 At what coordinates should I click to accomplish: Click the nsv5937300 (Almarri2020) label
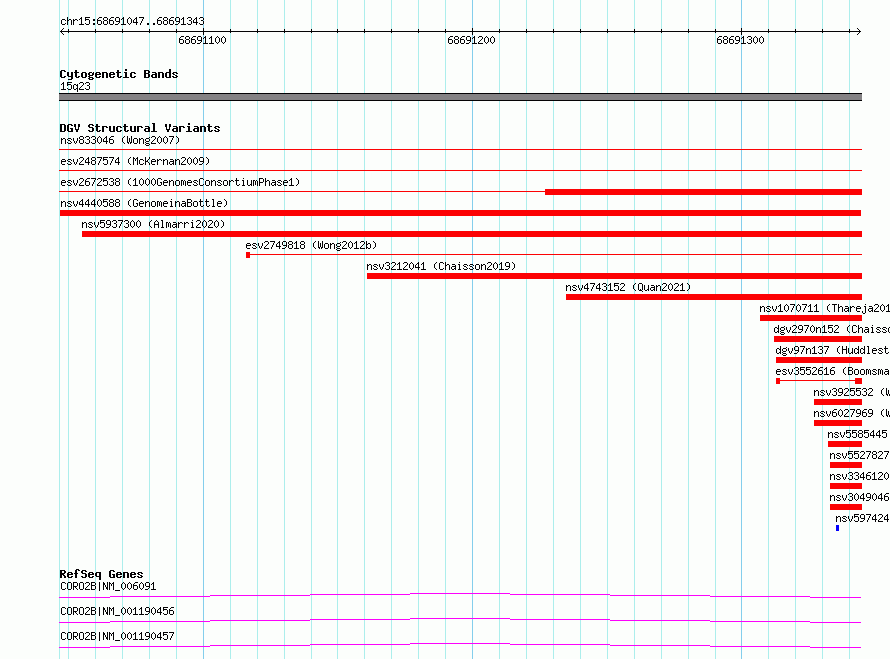point(153,224)
